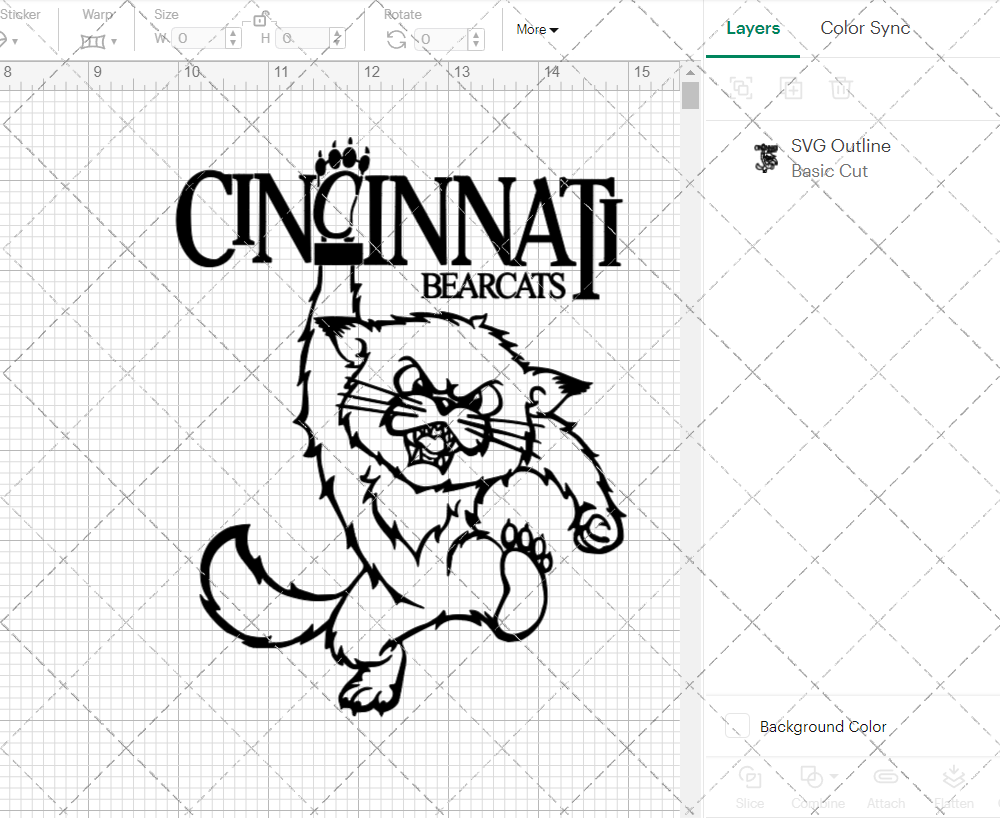
Task: Select the Layers tab
Action: (753, 28)
